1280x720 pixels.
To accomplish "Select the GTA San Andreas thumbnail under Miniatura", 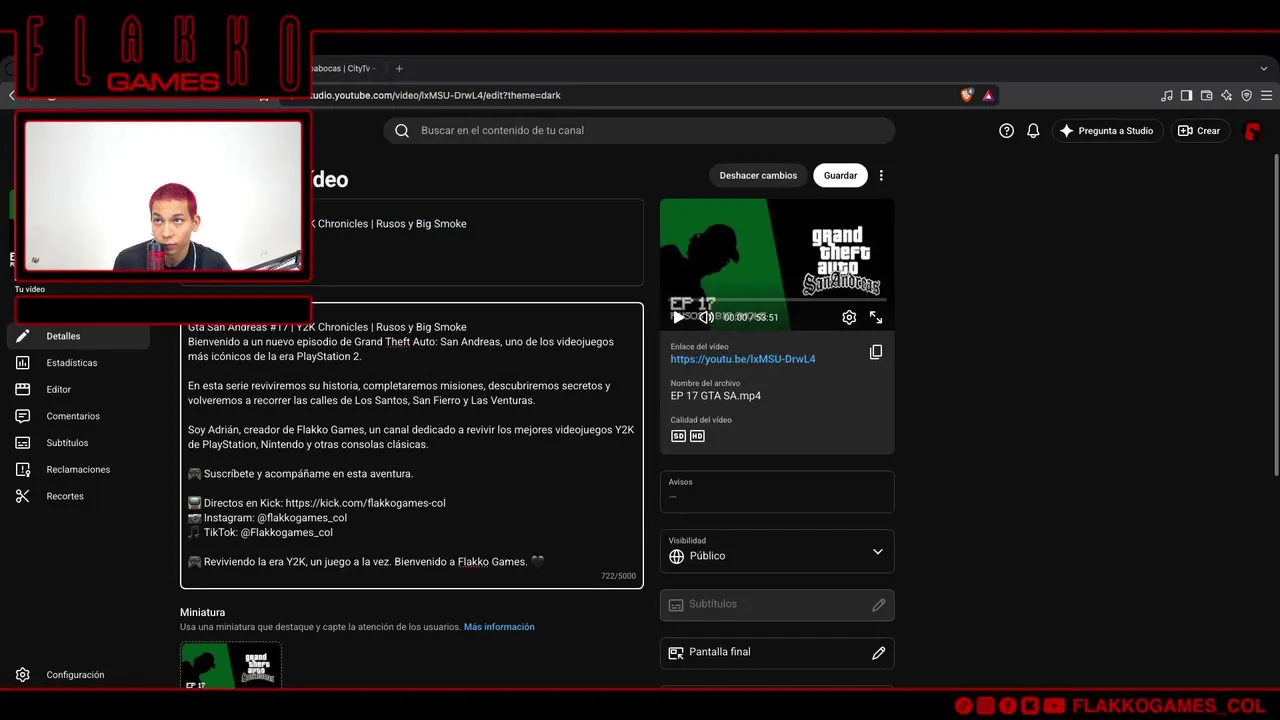I will tap(231, 665).
